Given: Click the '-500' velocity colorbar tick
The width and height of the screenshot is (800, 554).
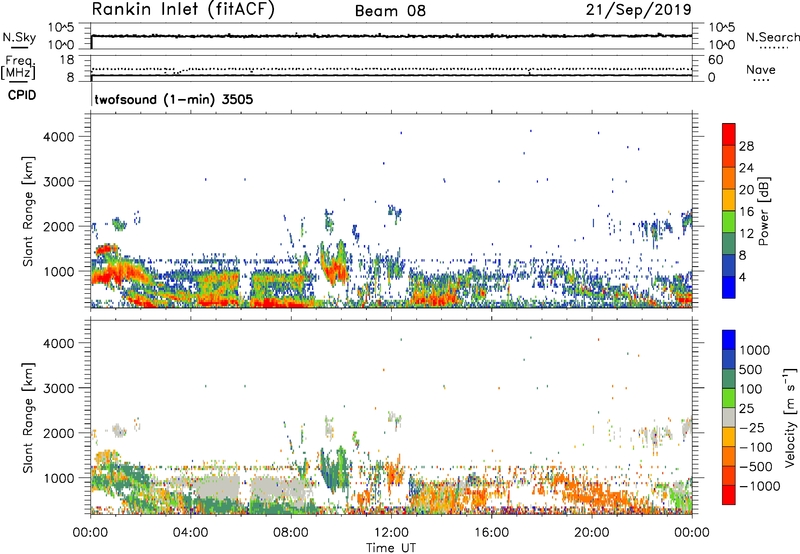Looking at the screenshot, I should [755, 466].
